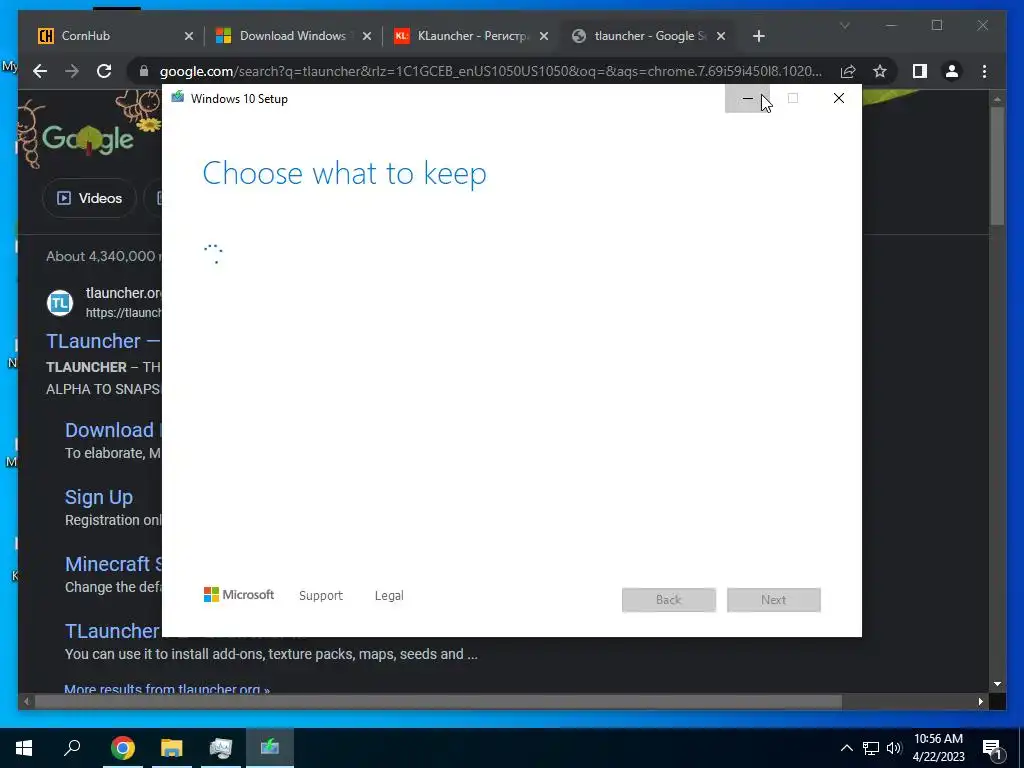This screenshot has width=1024, height=768.
Task: Reload the Google search page
Action: (104, 71)
